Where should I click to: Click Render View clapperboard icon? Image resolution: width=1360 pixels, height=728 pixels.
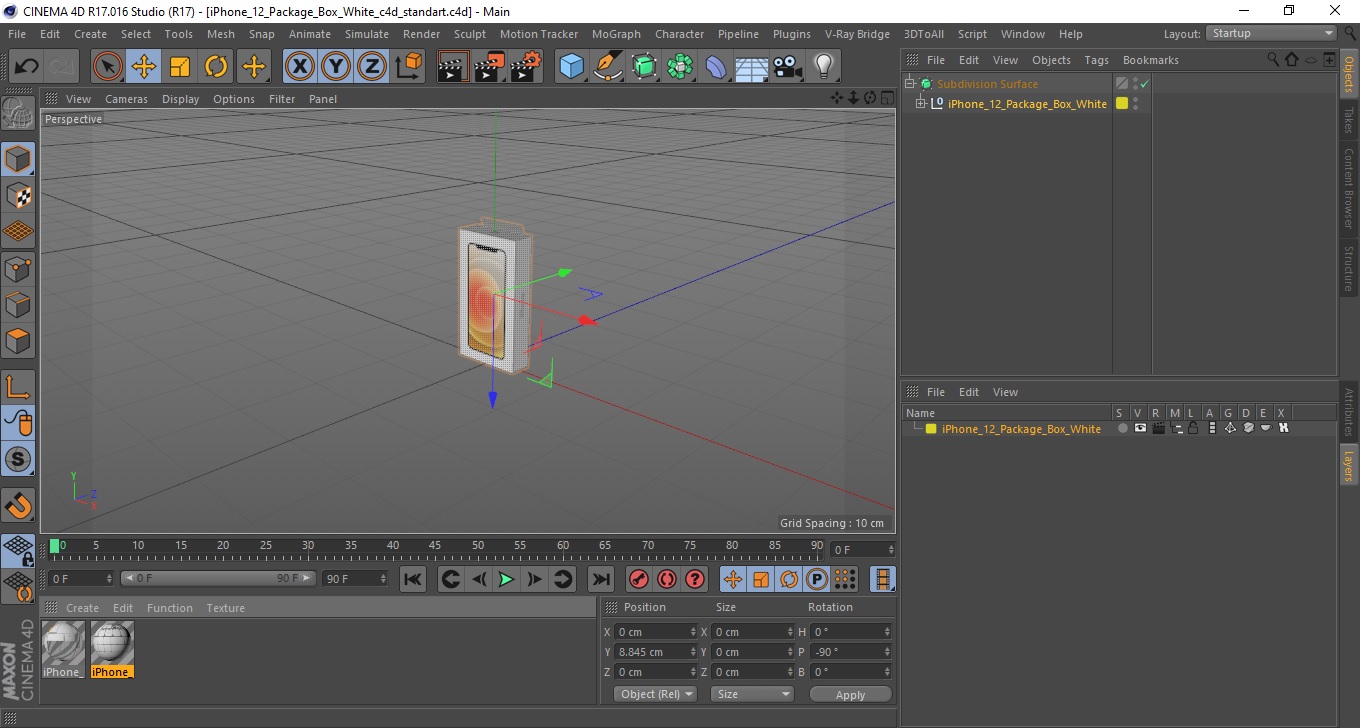(453, 67)
